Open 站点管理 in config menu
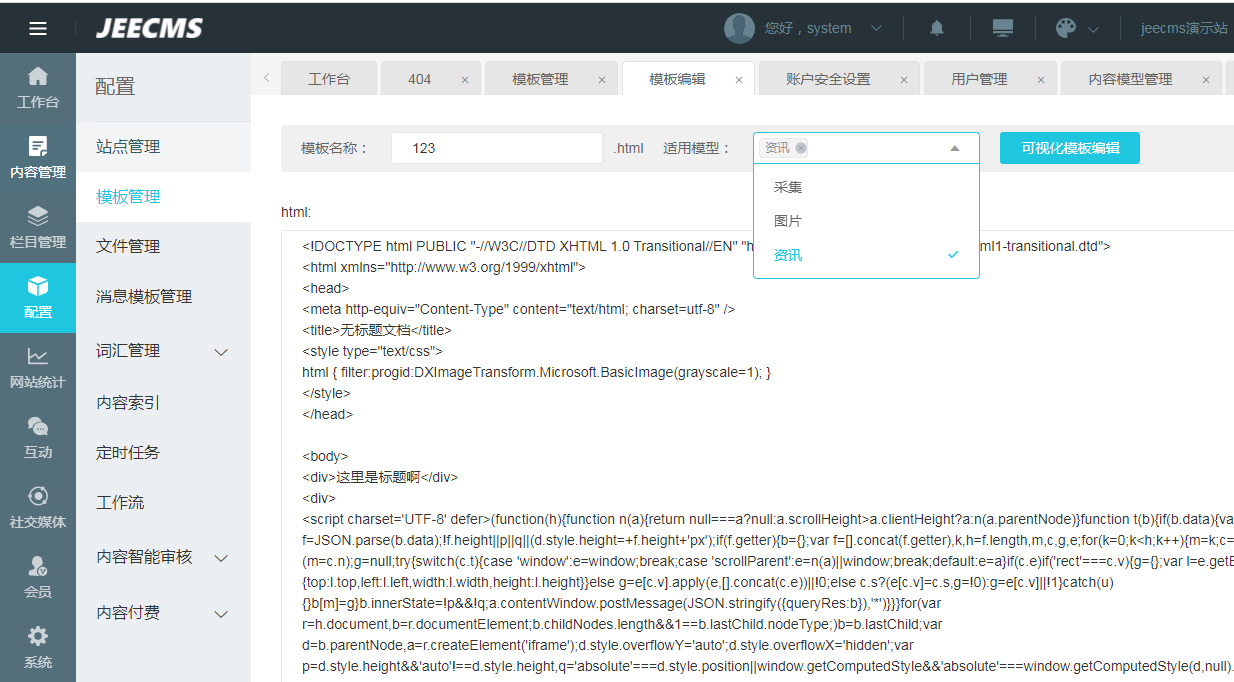 coord(163,147)
